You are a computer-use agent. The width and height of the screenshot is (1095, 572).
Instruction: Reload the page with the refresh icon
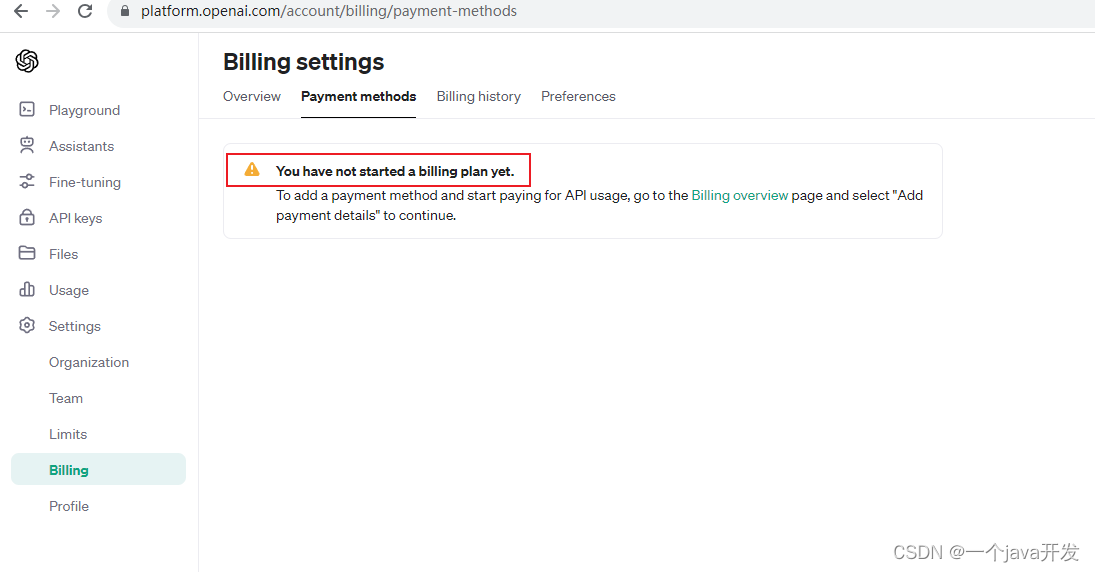click(x=85, y=11)
